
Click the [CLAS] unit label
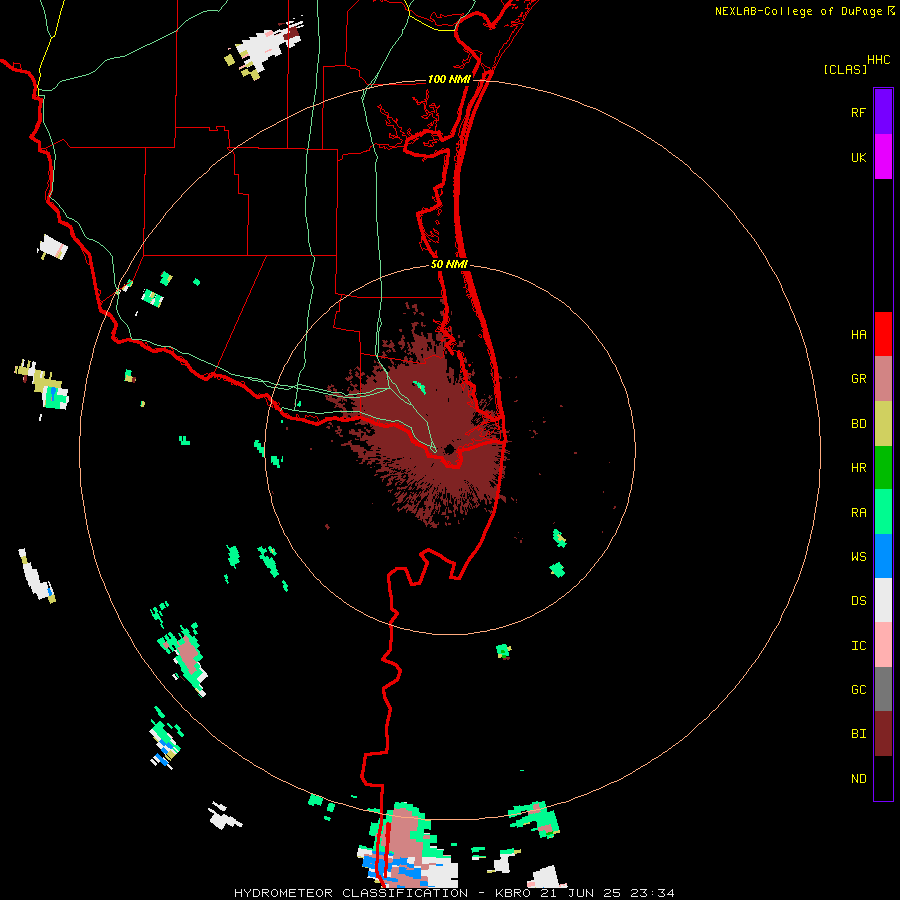coord(845,69)
